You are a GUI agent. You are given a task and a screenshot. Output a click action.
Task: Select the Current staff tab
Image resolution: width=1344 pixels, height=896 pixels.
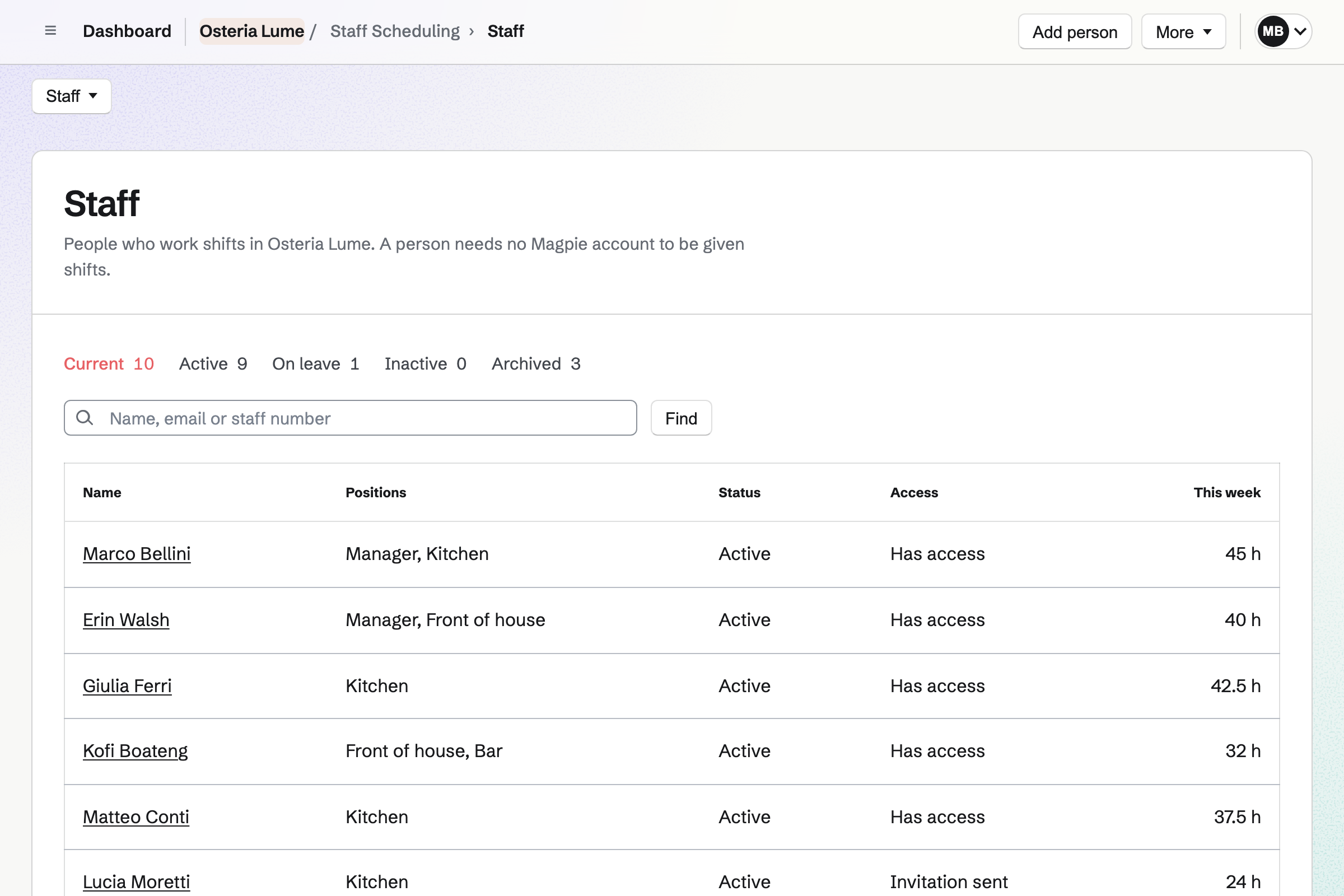109,363
